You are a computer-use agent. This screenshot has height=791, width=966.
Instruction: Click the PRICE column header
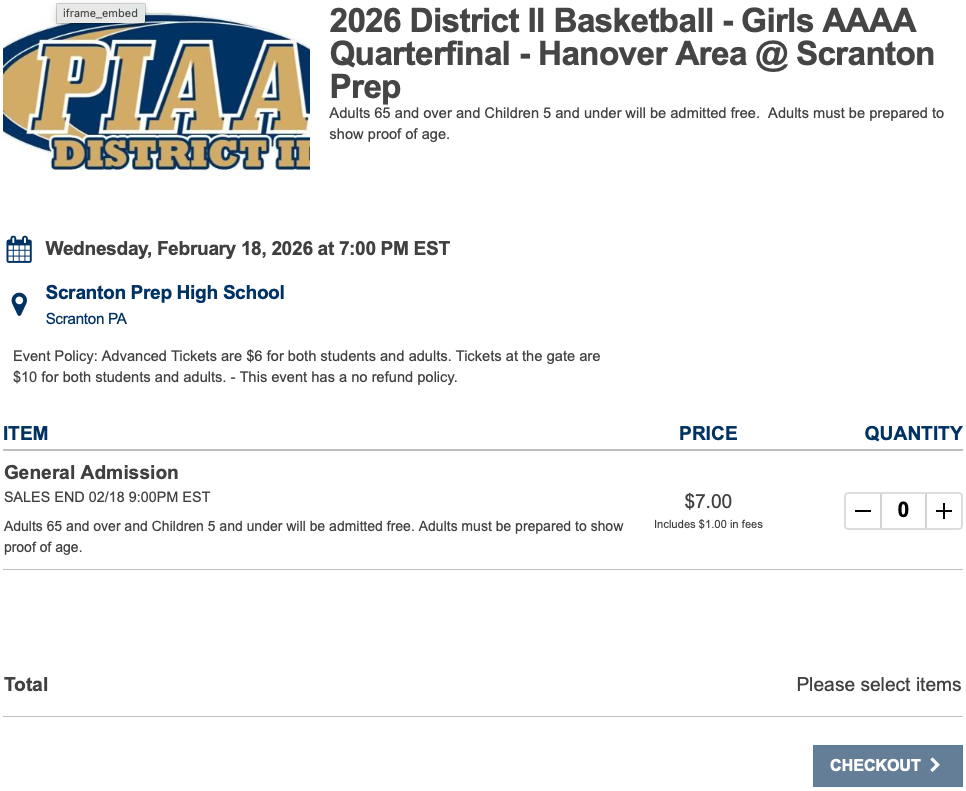tap(708, 433)
